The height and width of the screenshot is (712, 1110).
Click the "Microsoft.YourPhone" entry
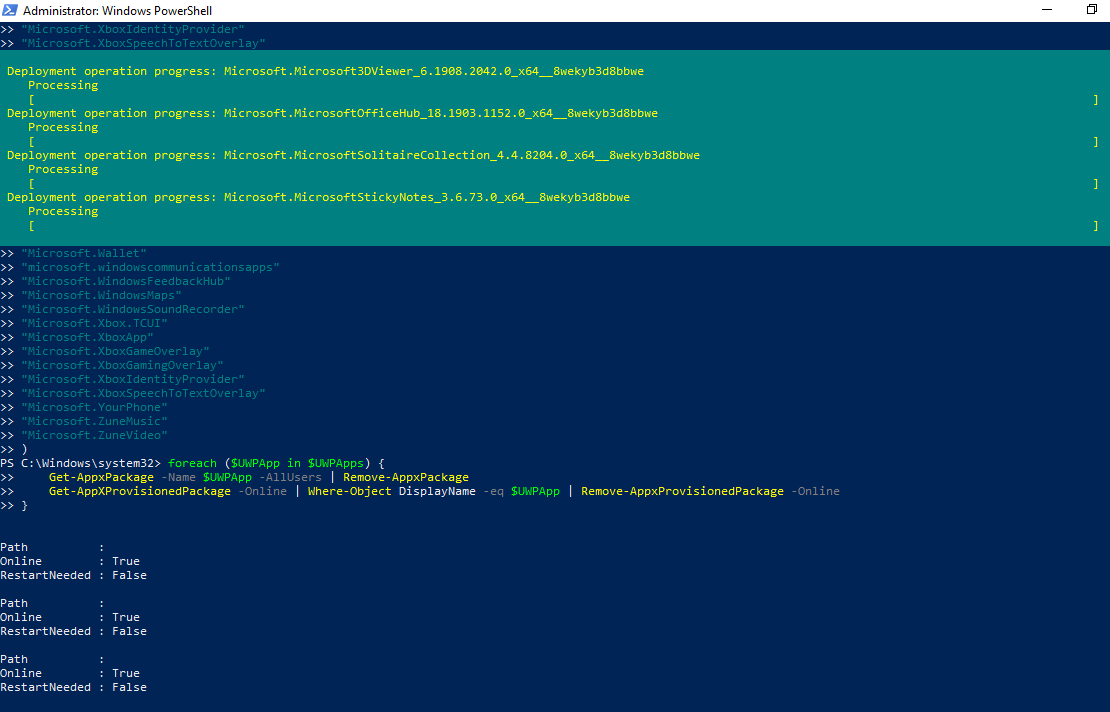tap(94, 408)
